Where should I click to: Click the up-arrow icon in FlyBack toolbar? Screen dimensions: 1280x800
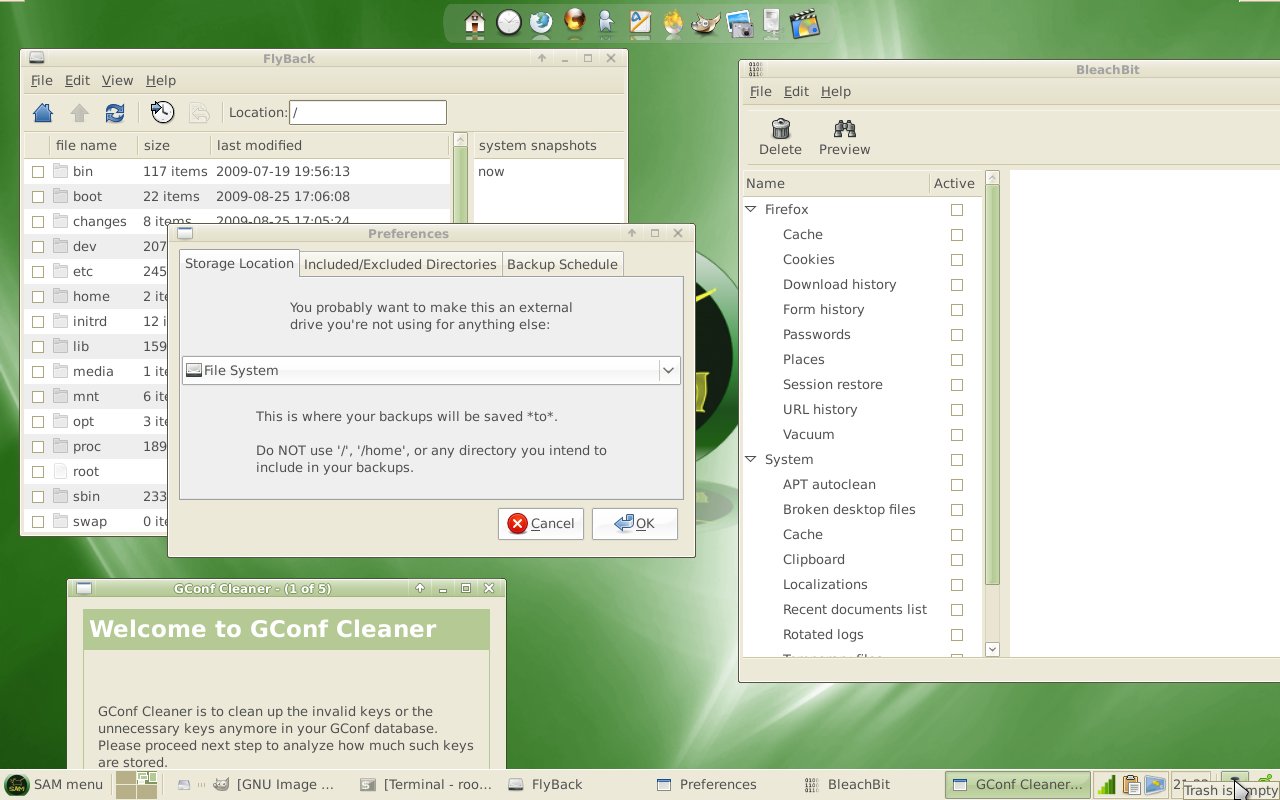click(x=80, y=113)
